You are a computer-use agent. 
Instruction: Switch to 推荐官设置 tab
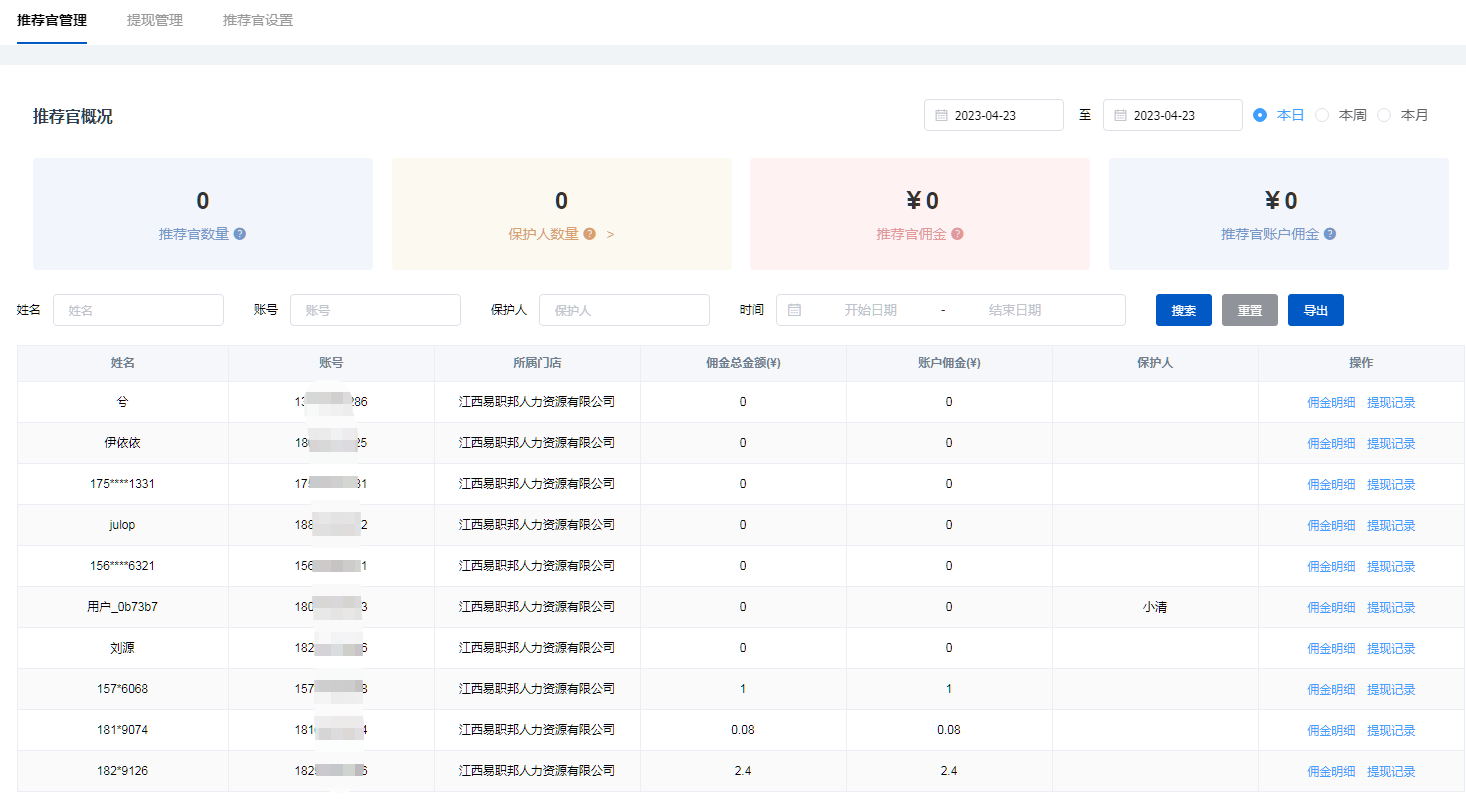[258, 20]
